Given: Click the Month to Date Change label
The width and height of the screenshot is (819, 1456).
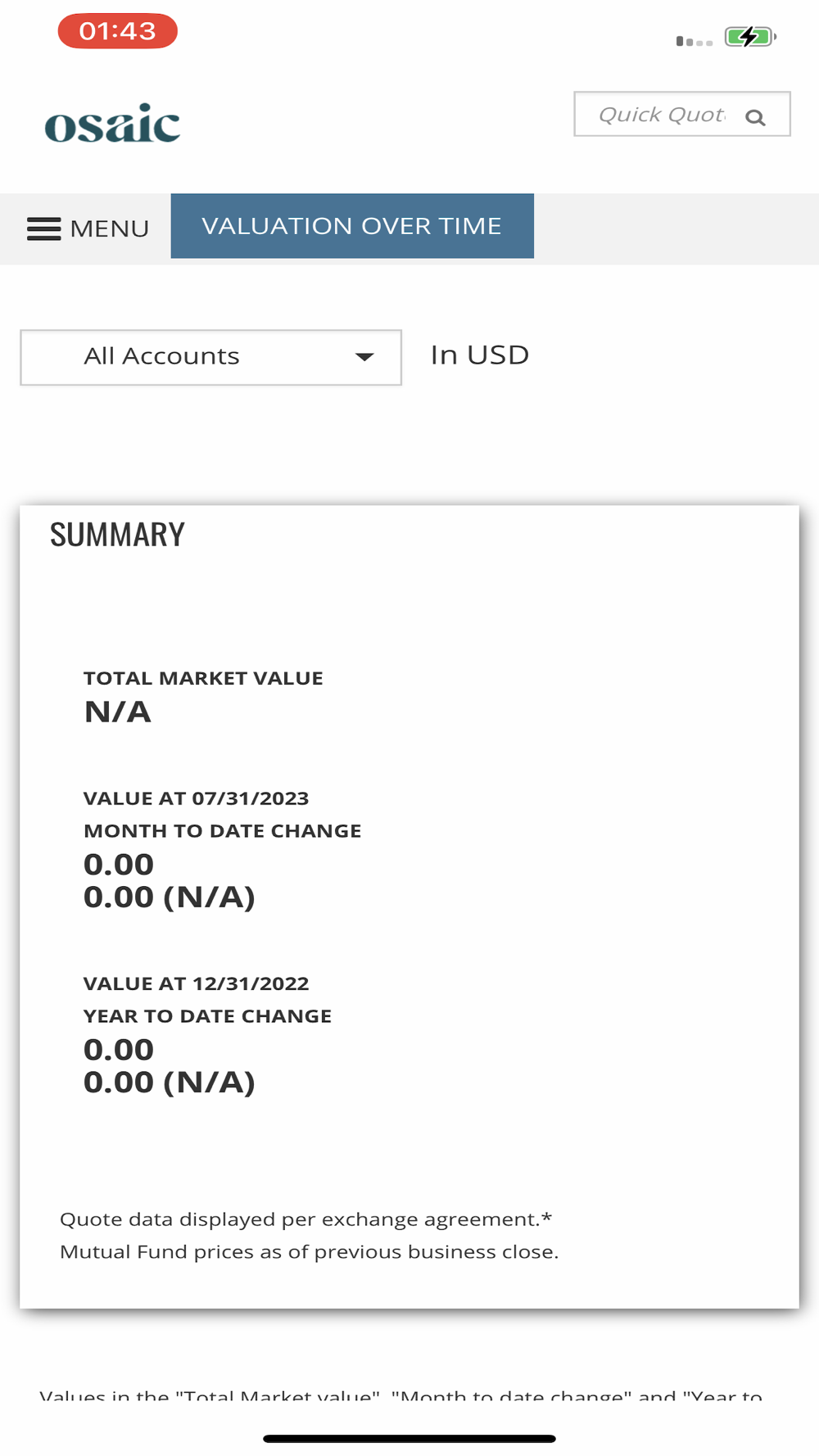Looking at the screenshot, I should (223, 831).
